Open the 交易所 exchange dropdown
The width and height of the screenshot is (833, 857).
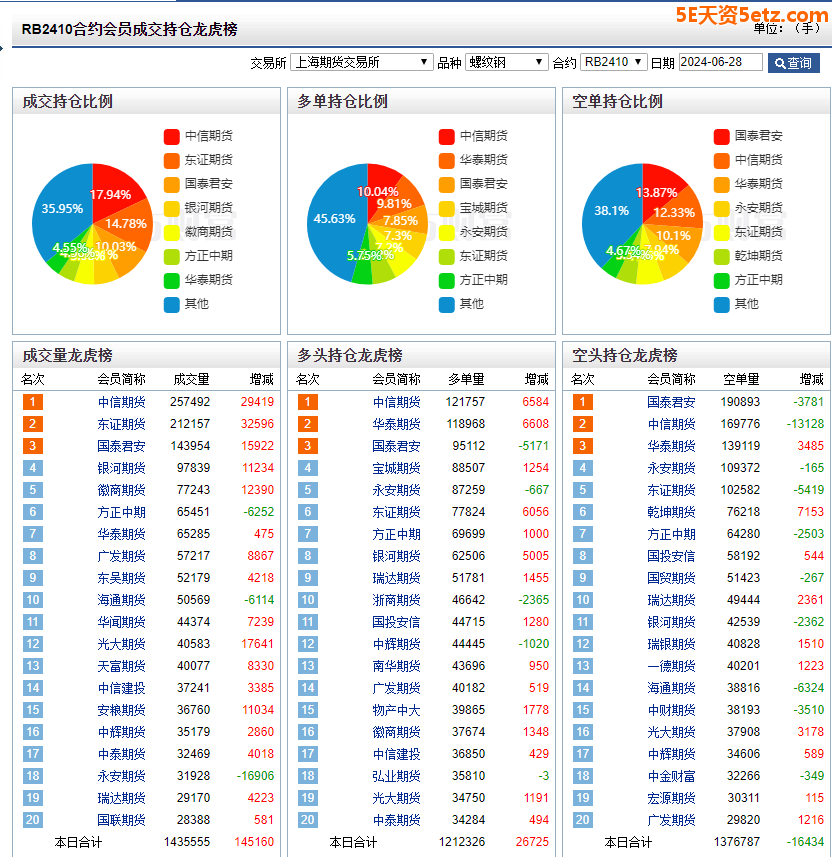pyautogui.click(x=361, y=62)
